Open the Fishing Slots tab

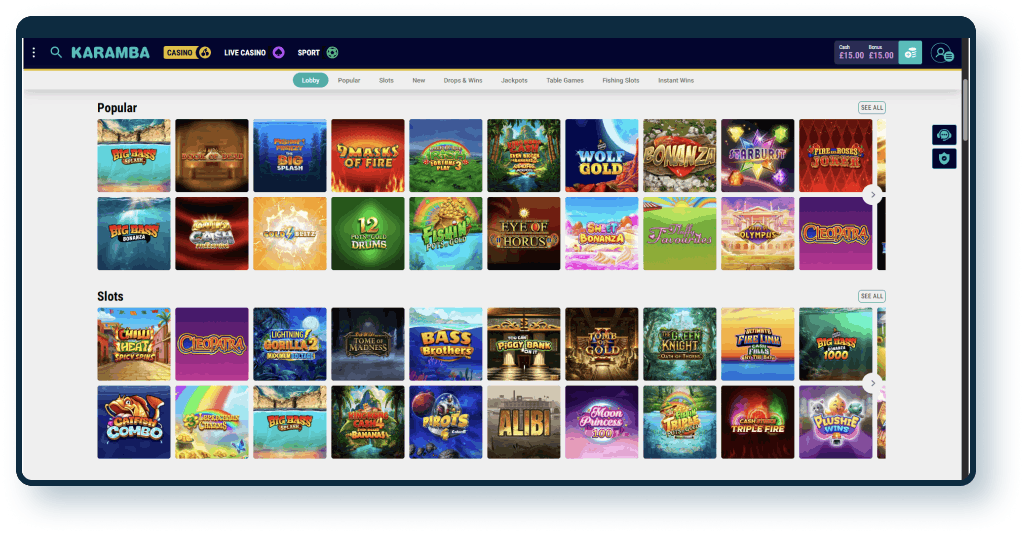pyautogui.click(x=620, y=80)
